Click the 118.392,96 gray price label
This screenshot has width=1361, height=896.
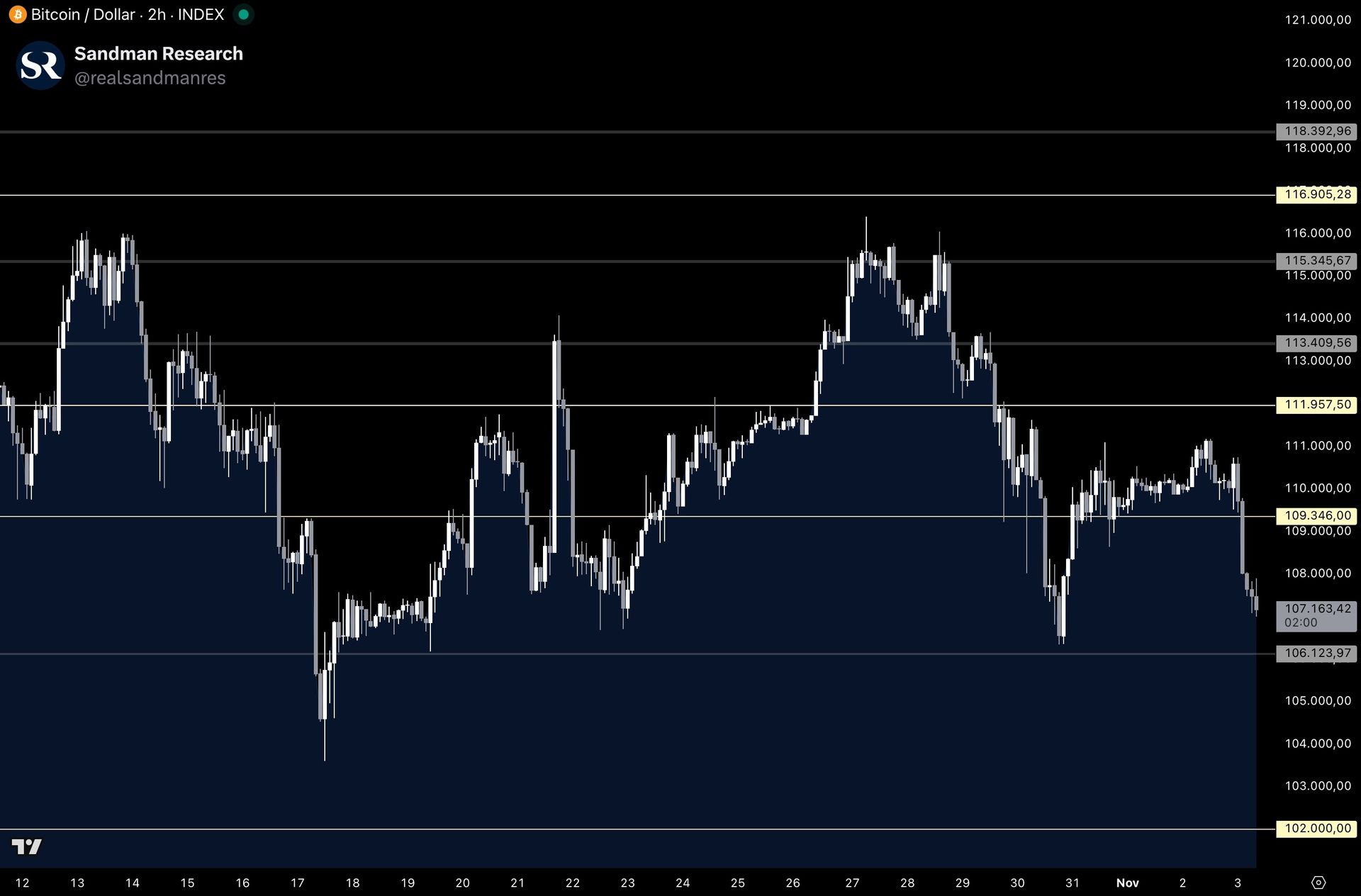point(1316,131)
